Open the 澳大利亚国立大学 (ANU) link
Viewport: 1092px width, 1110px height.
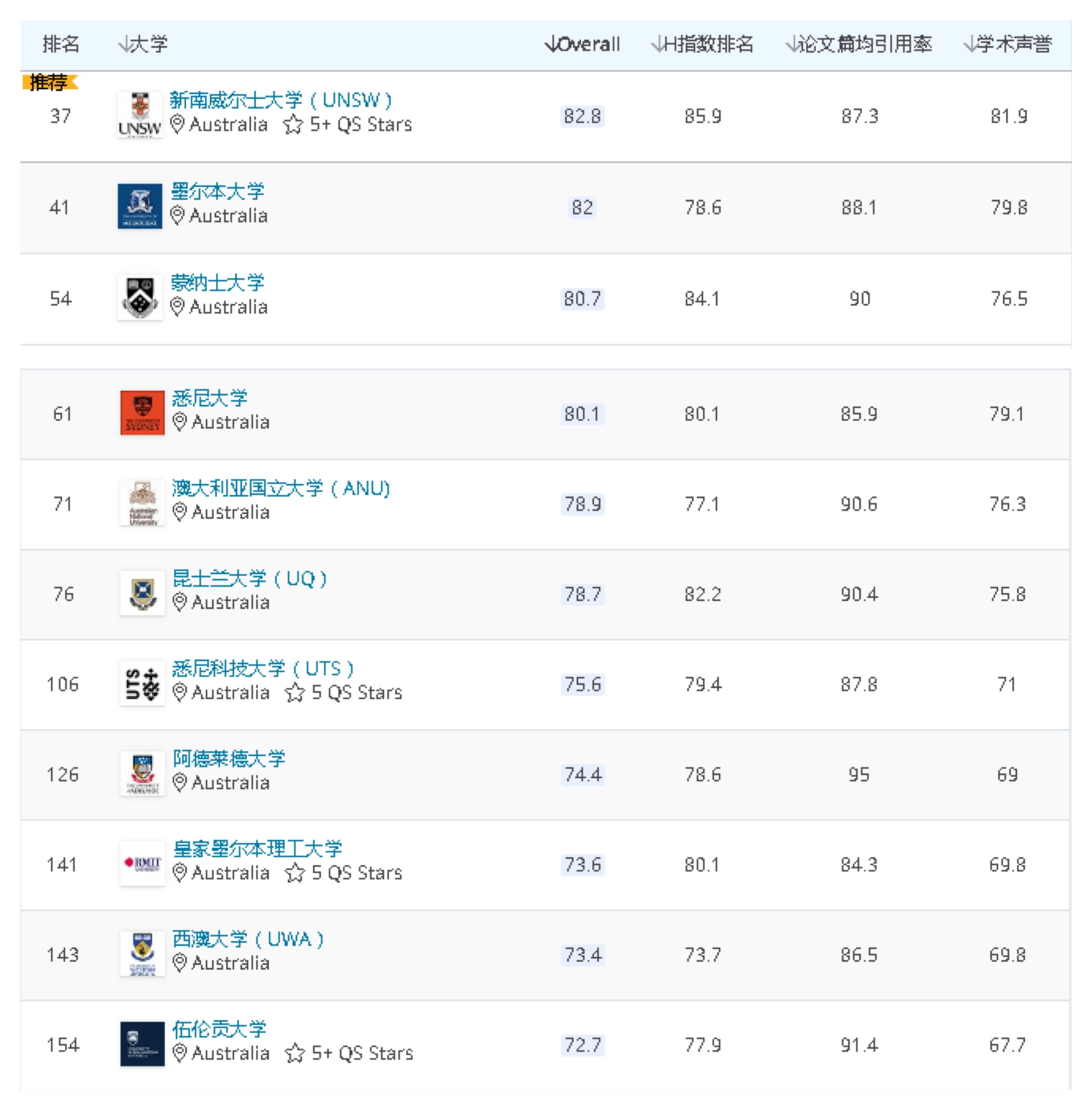(x=280, y=489)
